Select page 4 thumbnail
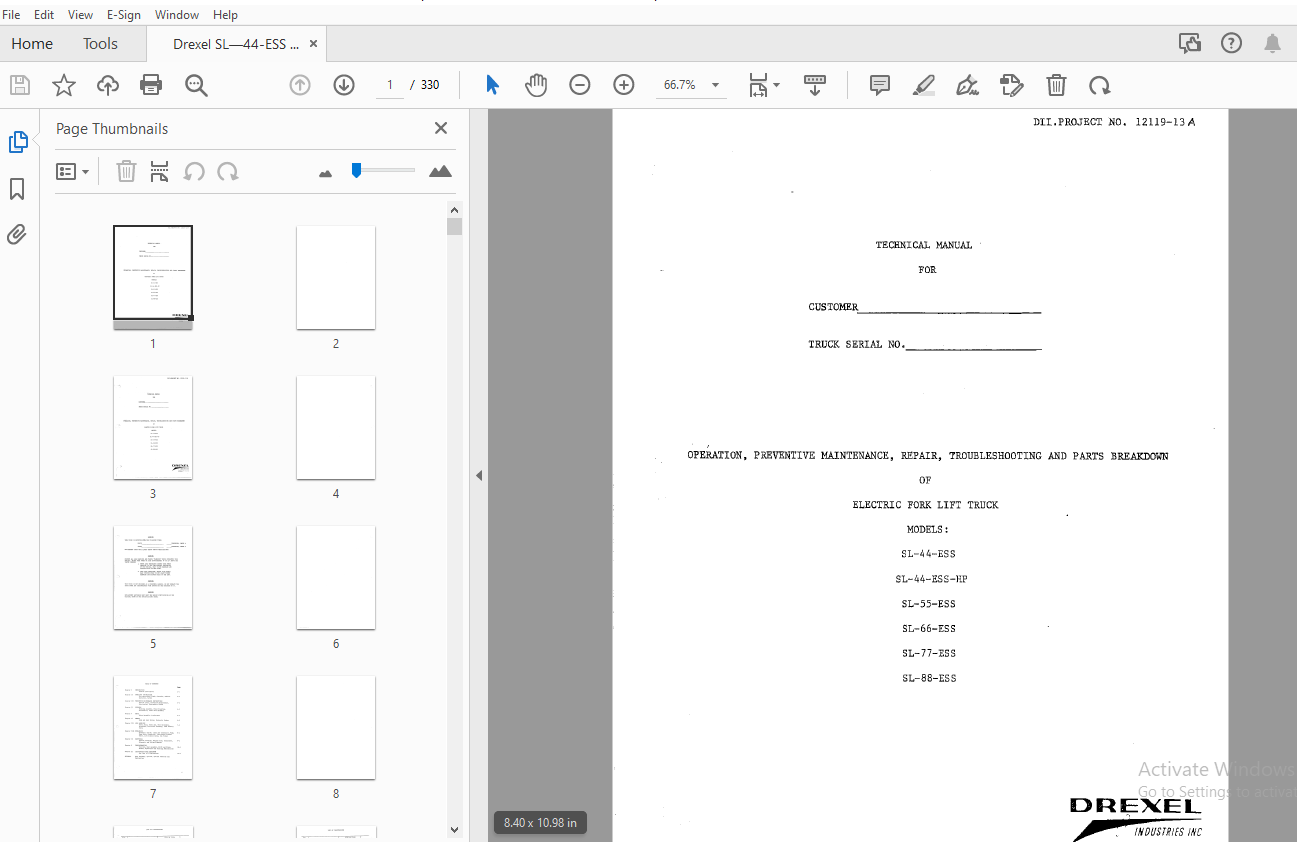The image size is (1297, 842). click(336, 427)
